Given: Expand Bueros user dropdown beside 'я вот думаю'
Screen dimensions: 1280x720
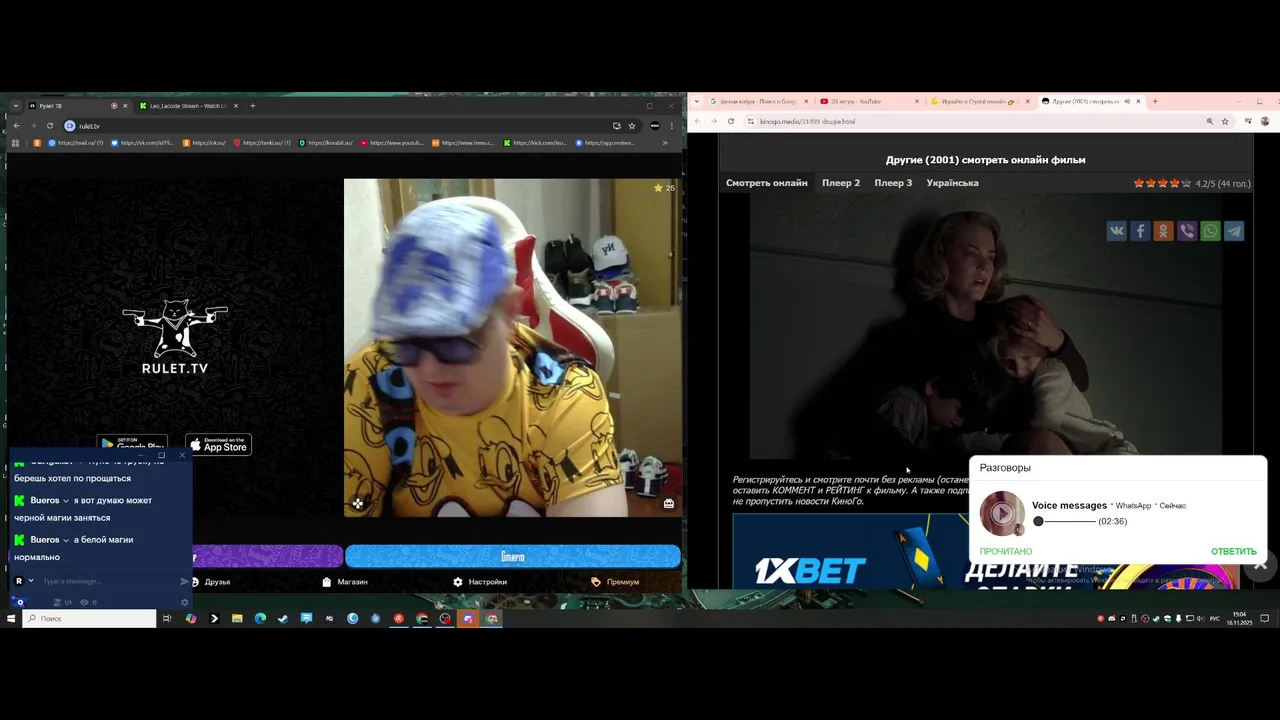Looking at the screenshot, I should (x=66, y=500).
